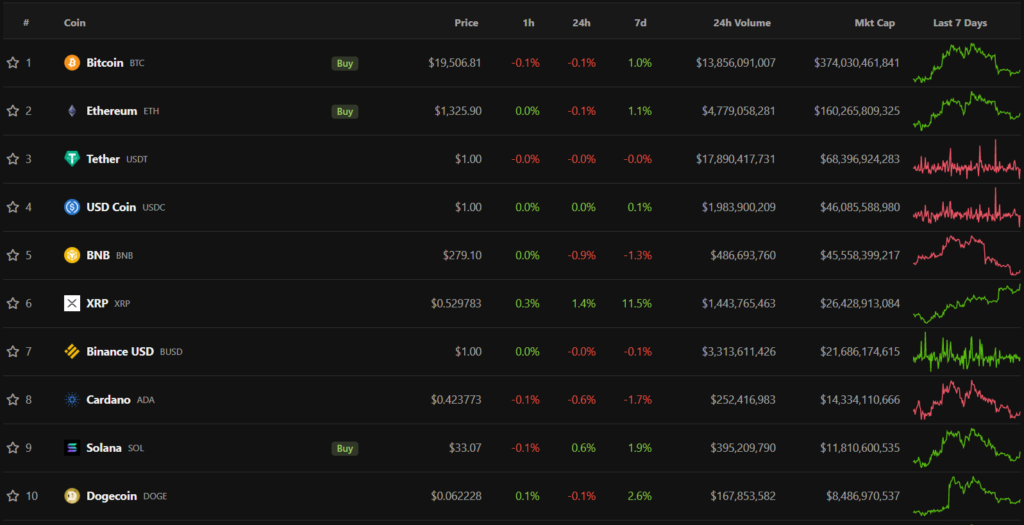The height and width of the screenshot is (525, 1024).
Task: Open the Cardano coin name link
Action: [x=108, y=400]
